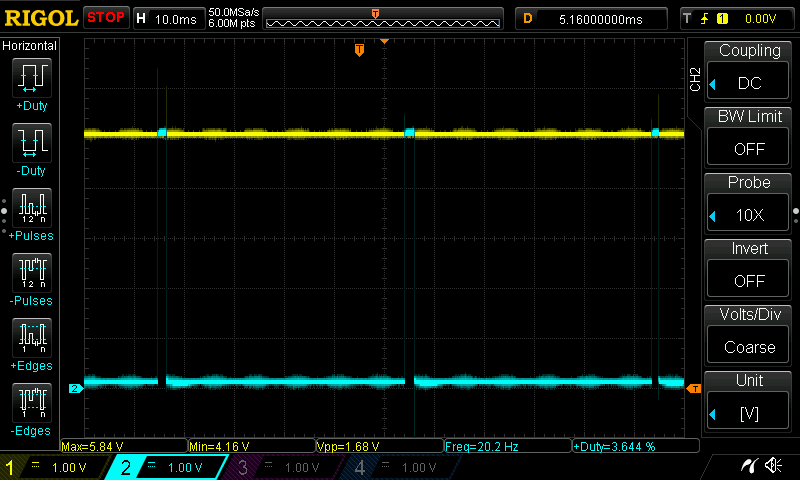
Task: Click the trigger rising edge icon
Action: pos(705,19)
